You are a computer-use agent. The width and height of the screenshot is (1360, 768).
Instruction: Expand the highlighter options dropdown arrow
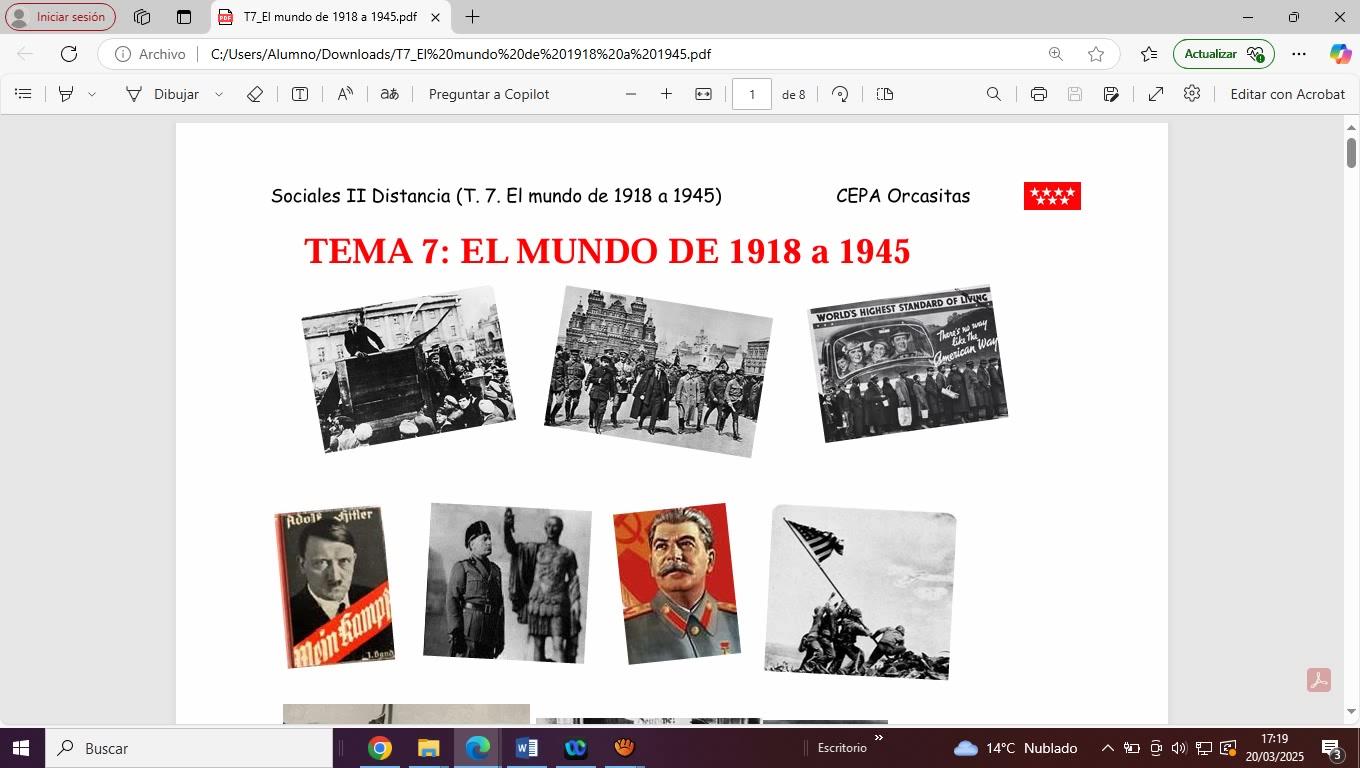[92, 94]
